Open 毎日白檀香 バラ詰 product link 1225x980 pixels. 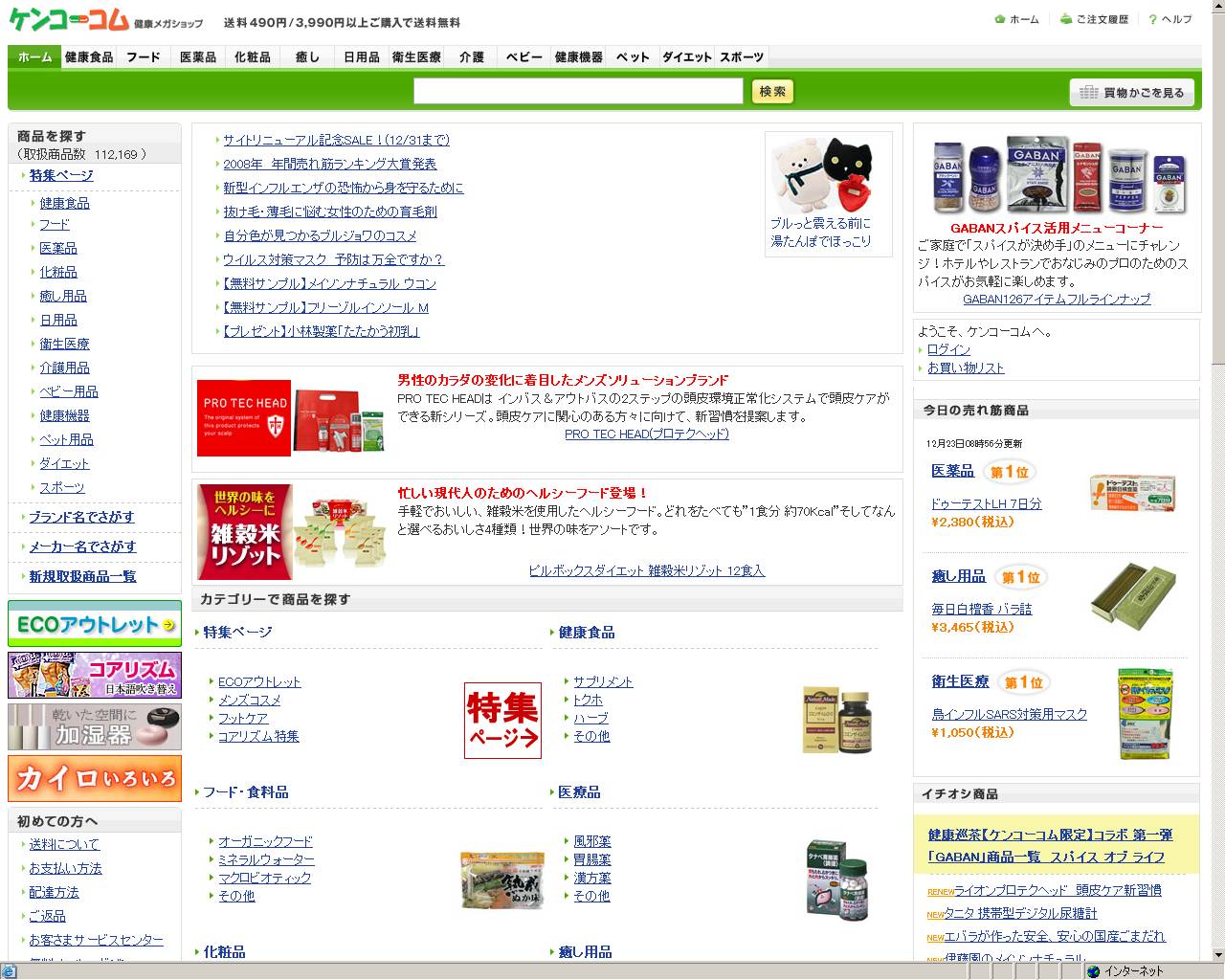coord(982,610)
